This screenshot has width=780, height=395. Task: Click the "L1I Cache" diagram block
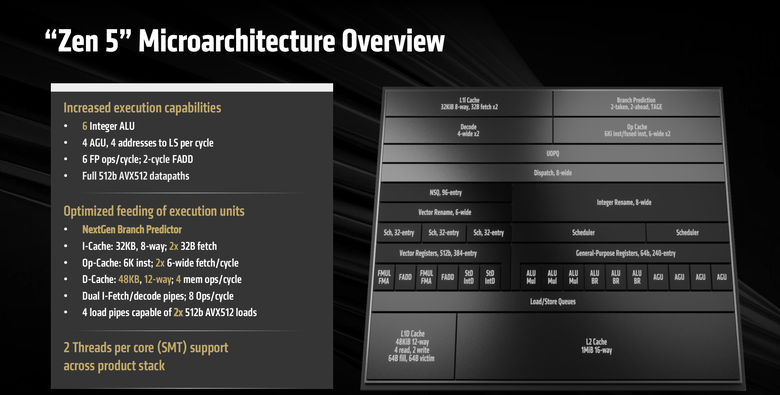pos(469,103)
